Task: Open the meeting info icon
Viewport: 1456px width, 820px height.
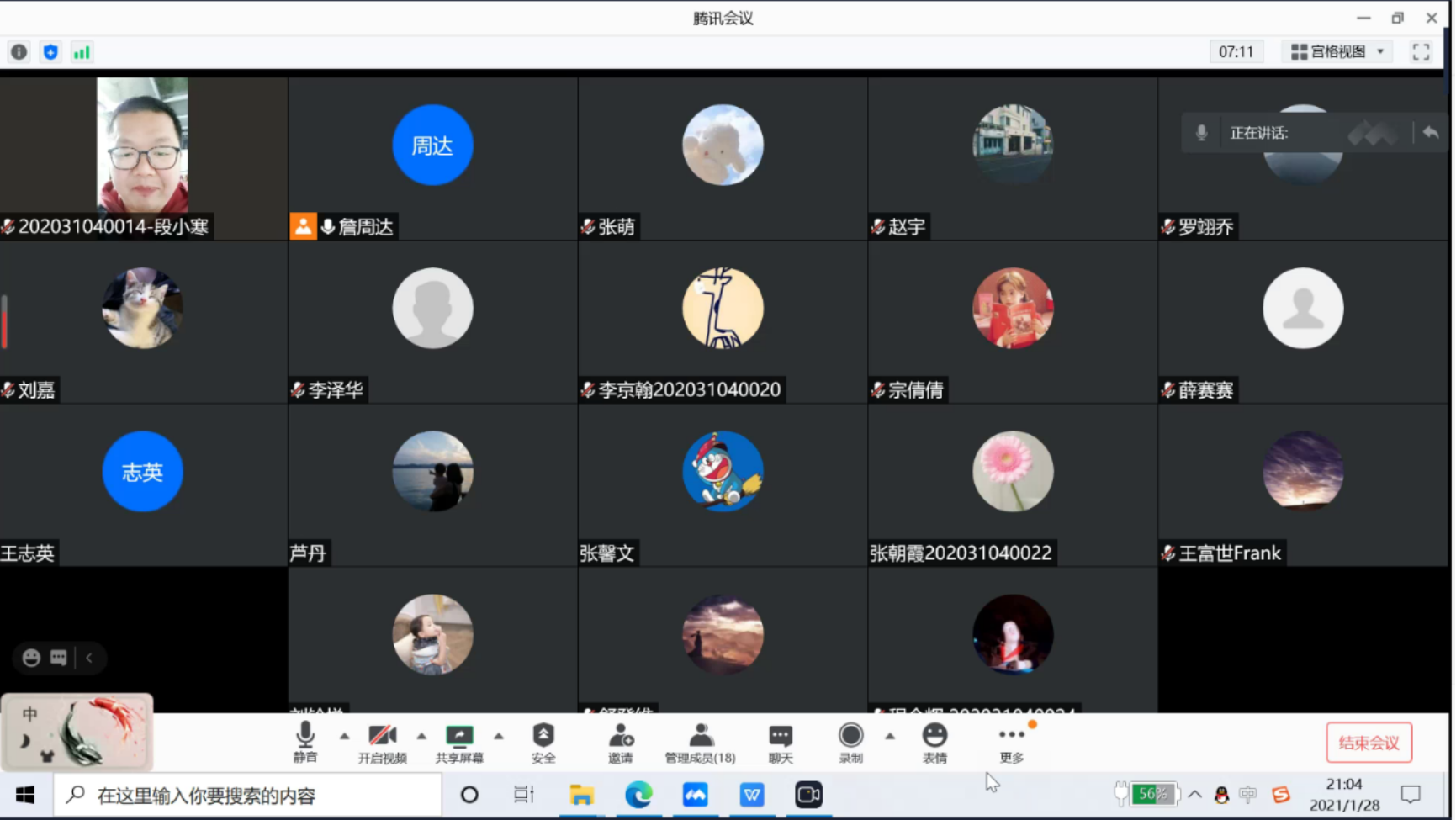Action: click(19, 52)
